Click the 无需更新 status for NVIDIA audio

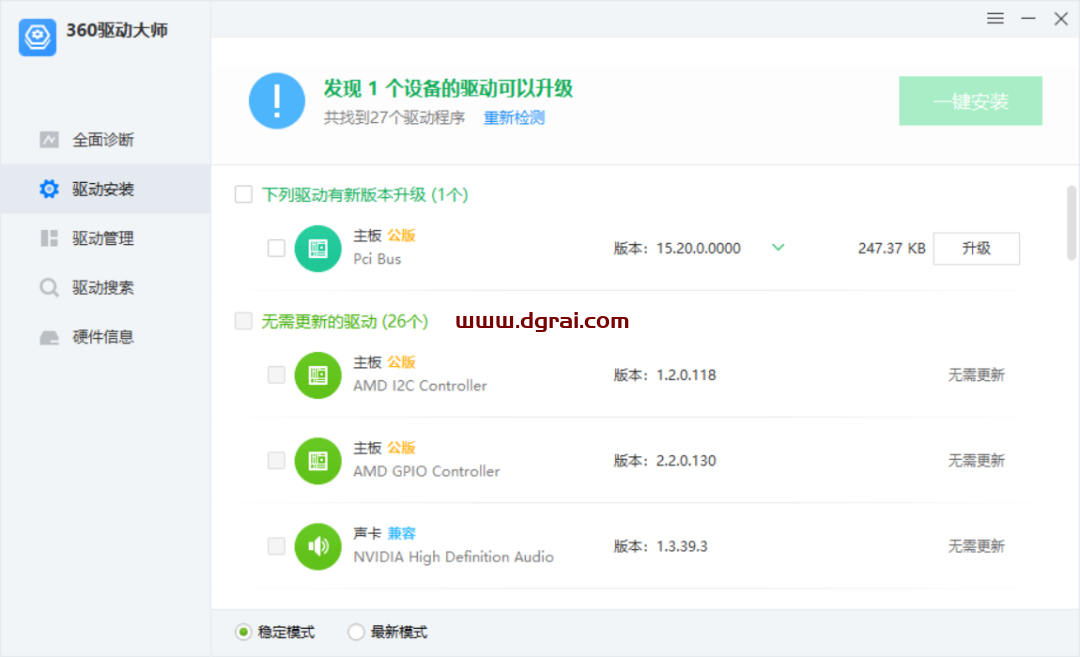point(977,546)
